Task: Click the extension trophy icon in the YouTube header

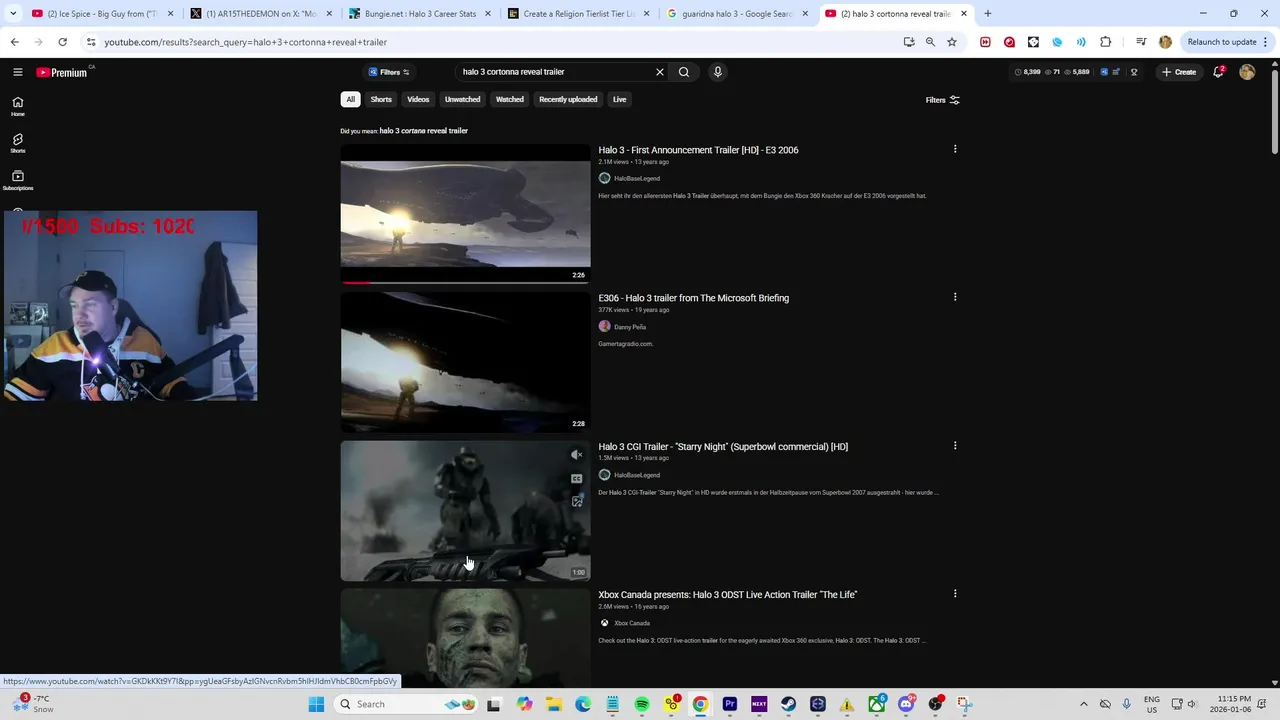Action: [x=1134, y=72]
